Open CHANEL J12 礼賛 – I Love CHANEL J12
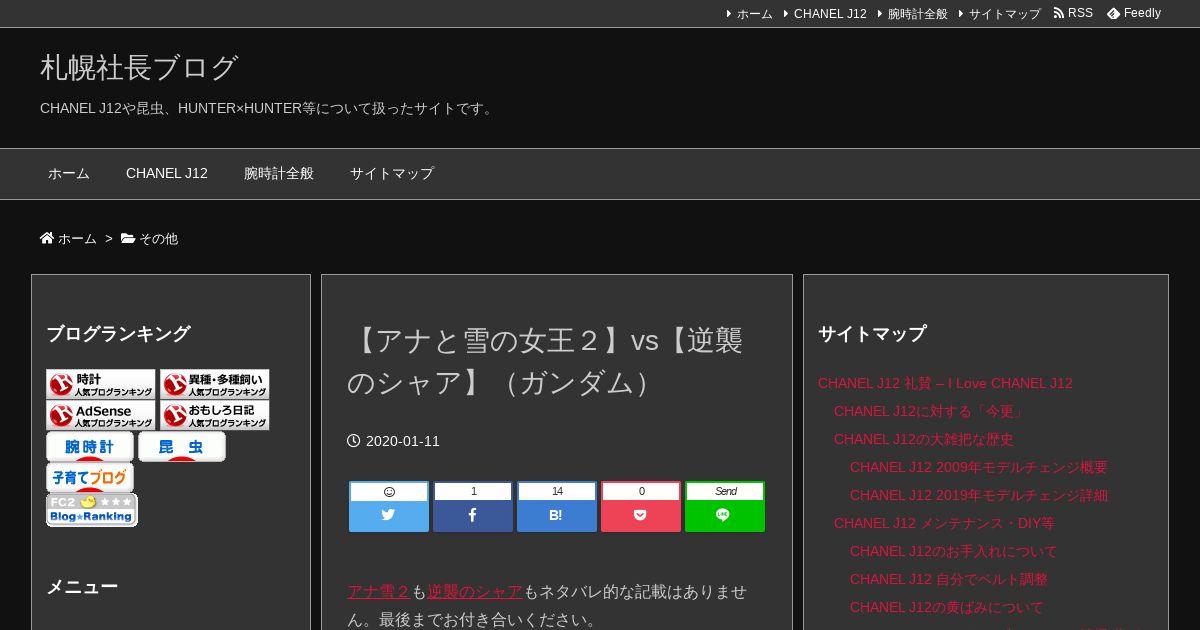The height and width of the screenshot is (630, 1200). coord(945,383)
